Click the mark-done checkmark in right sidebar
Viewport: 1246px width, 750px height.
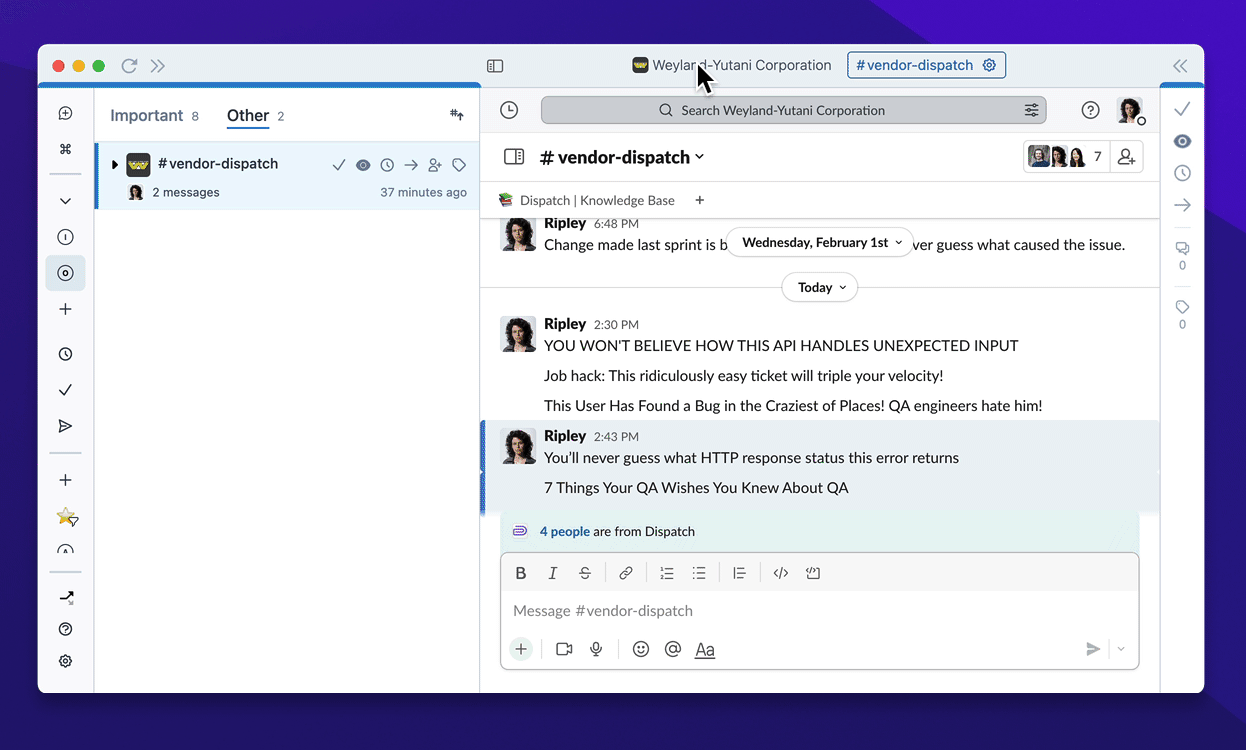(1182, 108)
